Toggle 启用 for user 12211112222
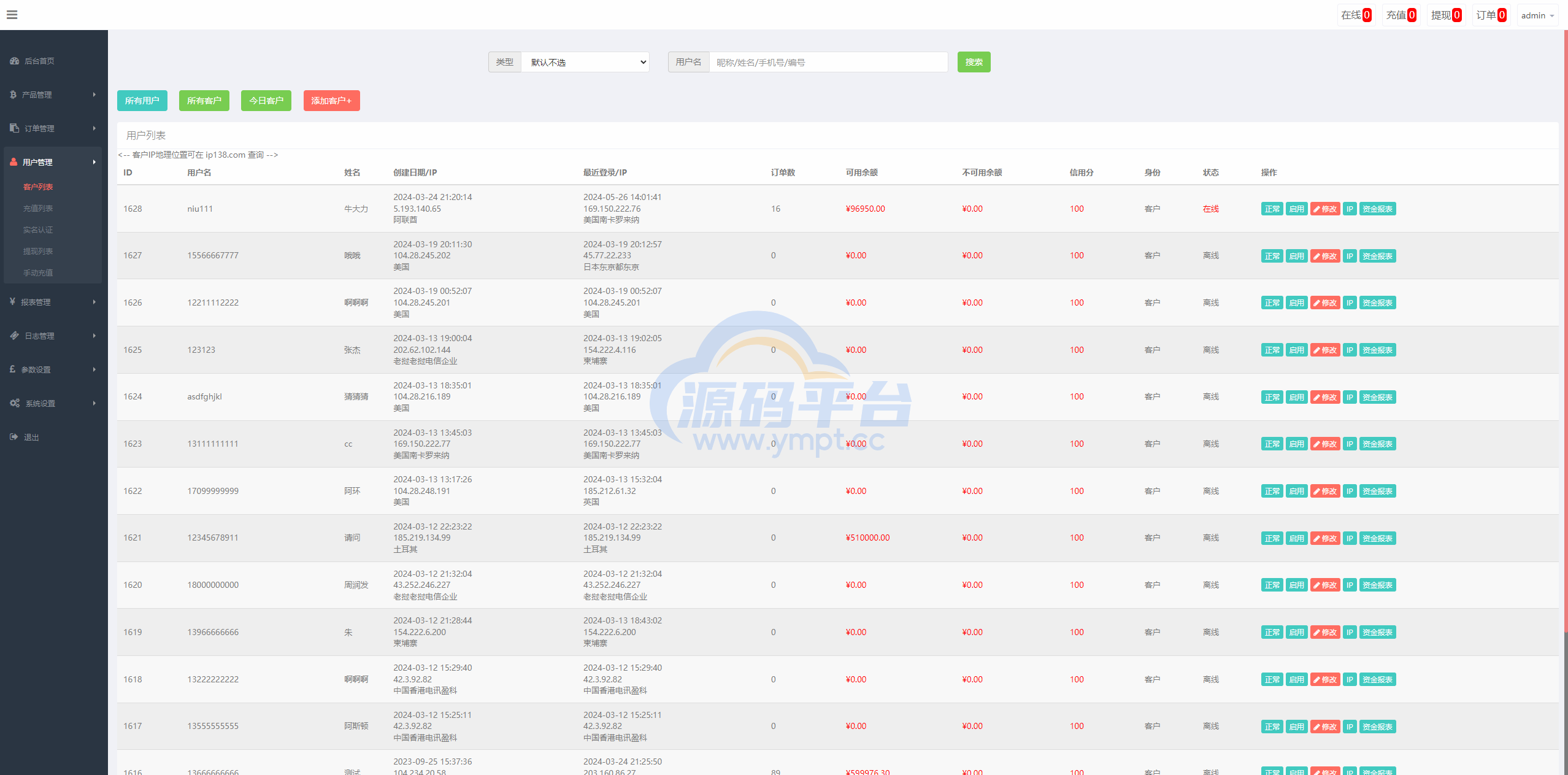Screen dimensions: 1568x775 (x=1296, y=303)
